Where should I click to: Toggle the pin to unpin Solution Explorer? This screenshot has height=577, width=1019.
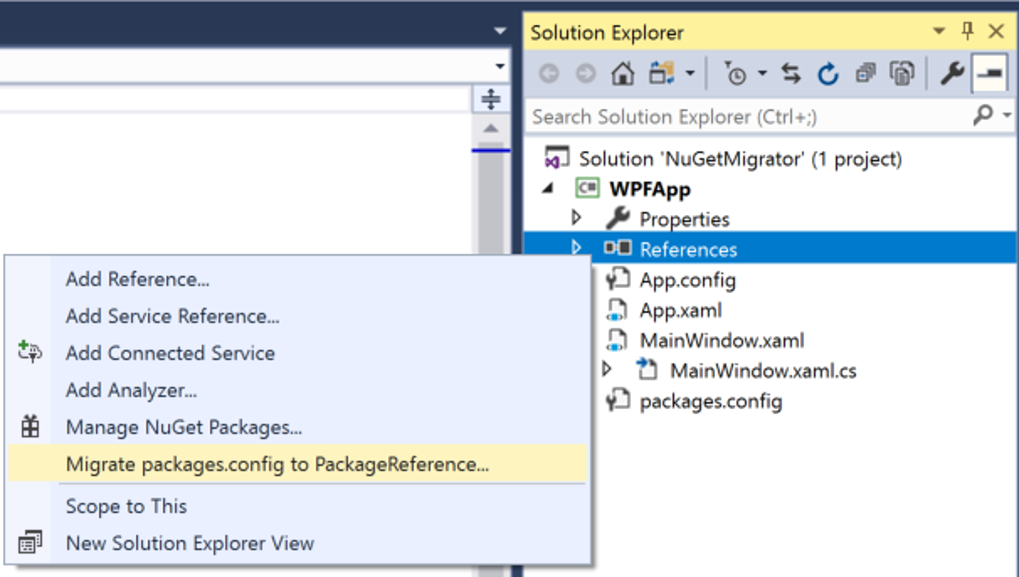click(968, 31)
